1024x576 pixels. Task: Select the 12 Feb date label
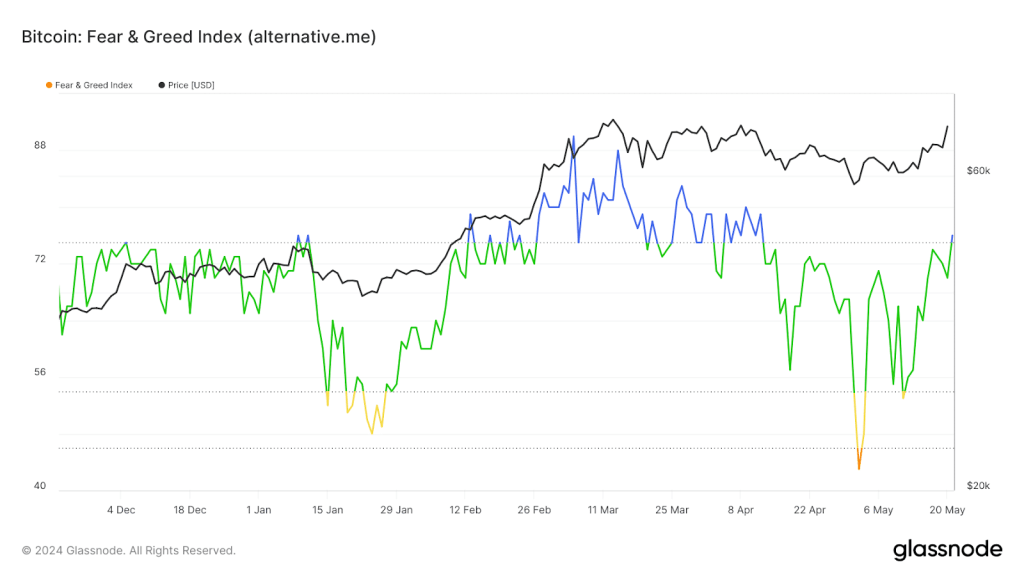pyautogui.click(x=466, y=509)
